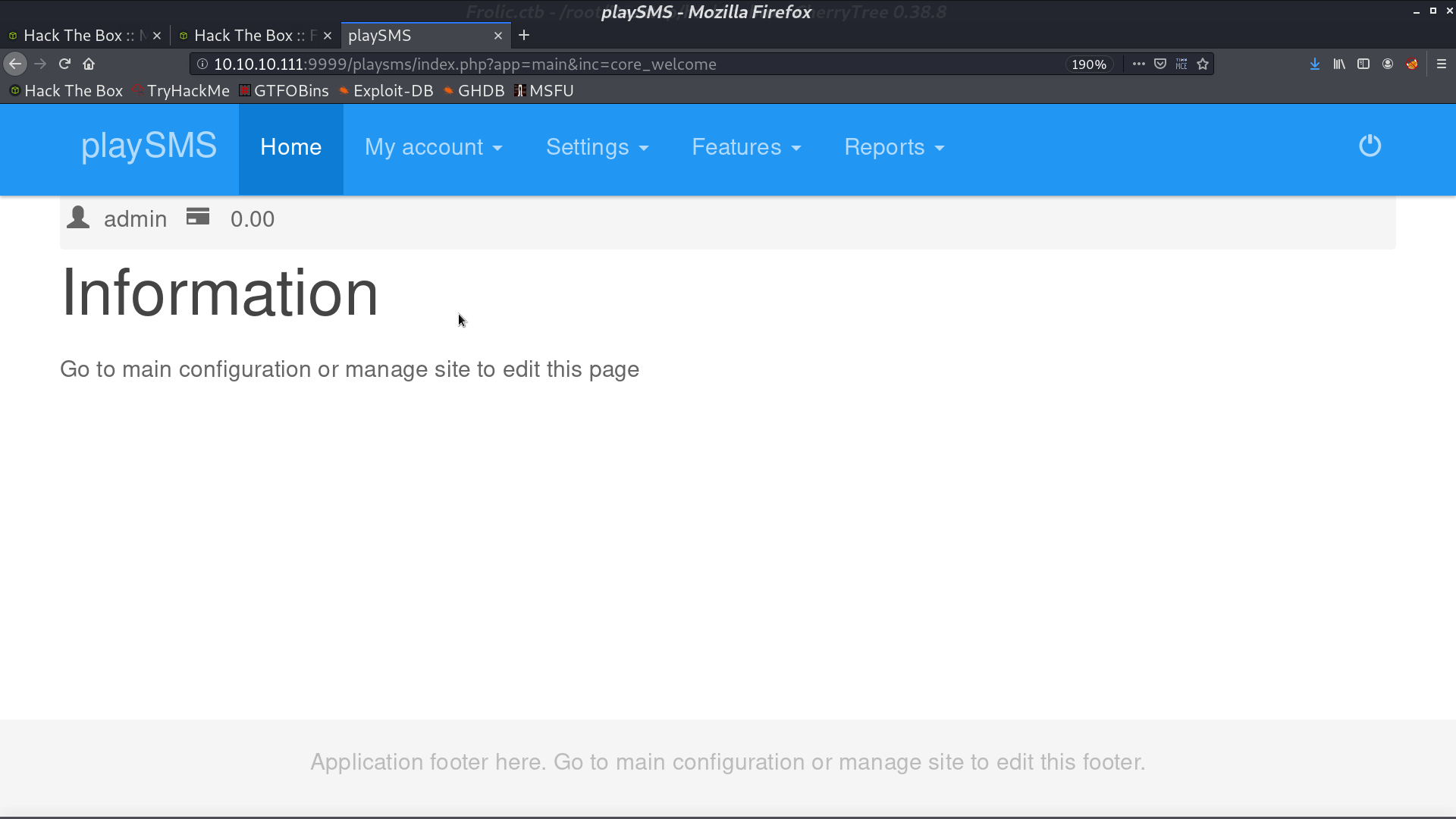Bookmark this page with the star icon
The width and height of the screenshot is (1456, 819).
[x=1203, y=64]
